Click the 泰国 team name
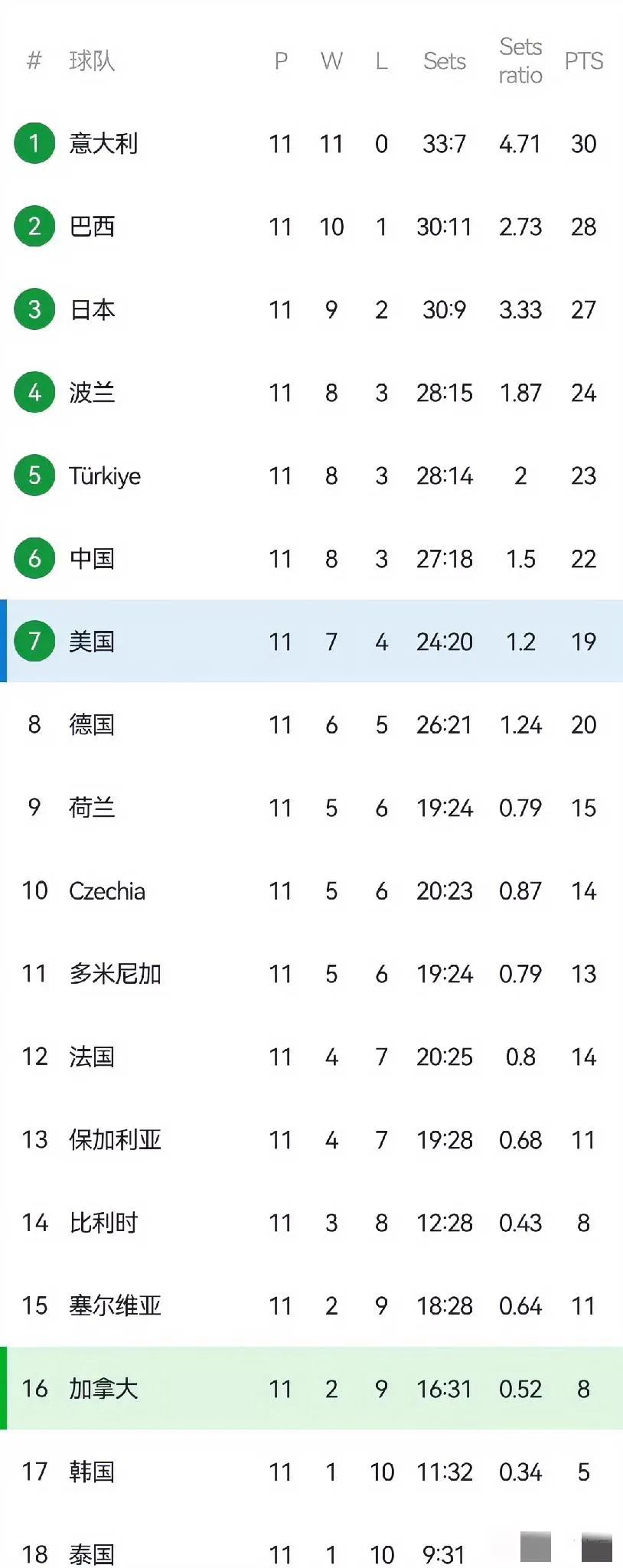 click(x=92, y=1554)
